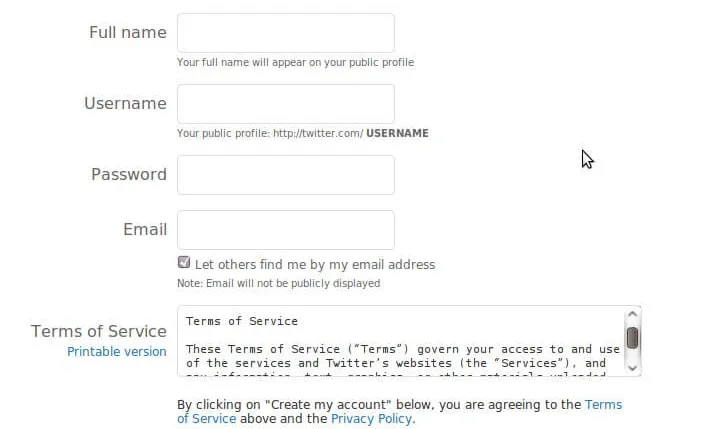The image size is (716, 429).
Task: Click the bold USERNAME text in profile hint
Action: [x=397, y=133]
